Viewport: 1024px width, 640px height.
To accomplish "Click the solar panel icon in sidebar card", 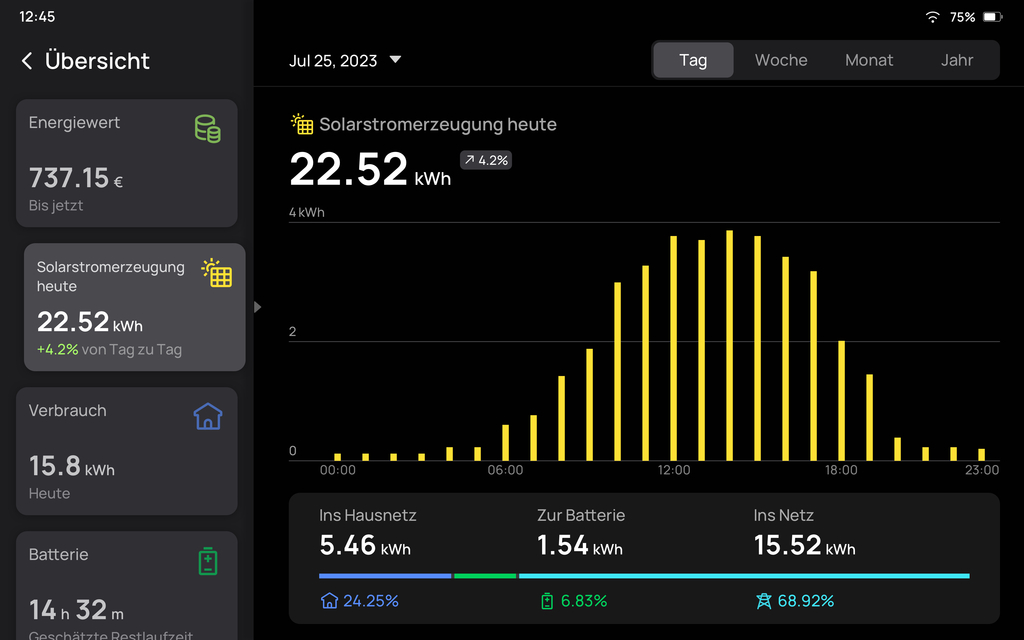I will [217, 273].
